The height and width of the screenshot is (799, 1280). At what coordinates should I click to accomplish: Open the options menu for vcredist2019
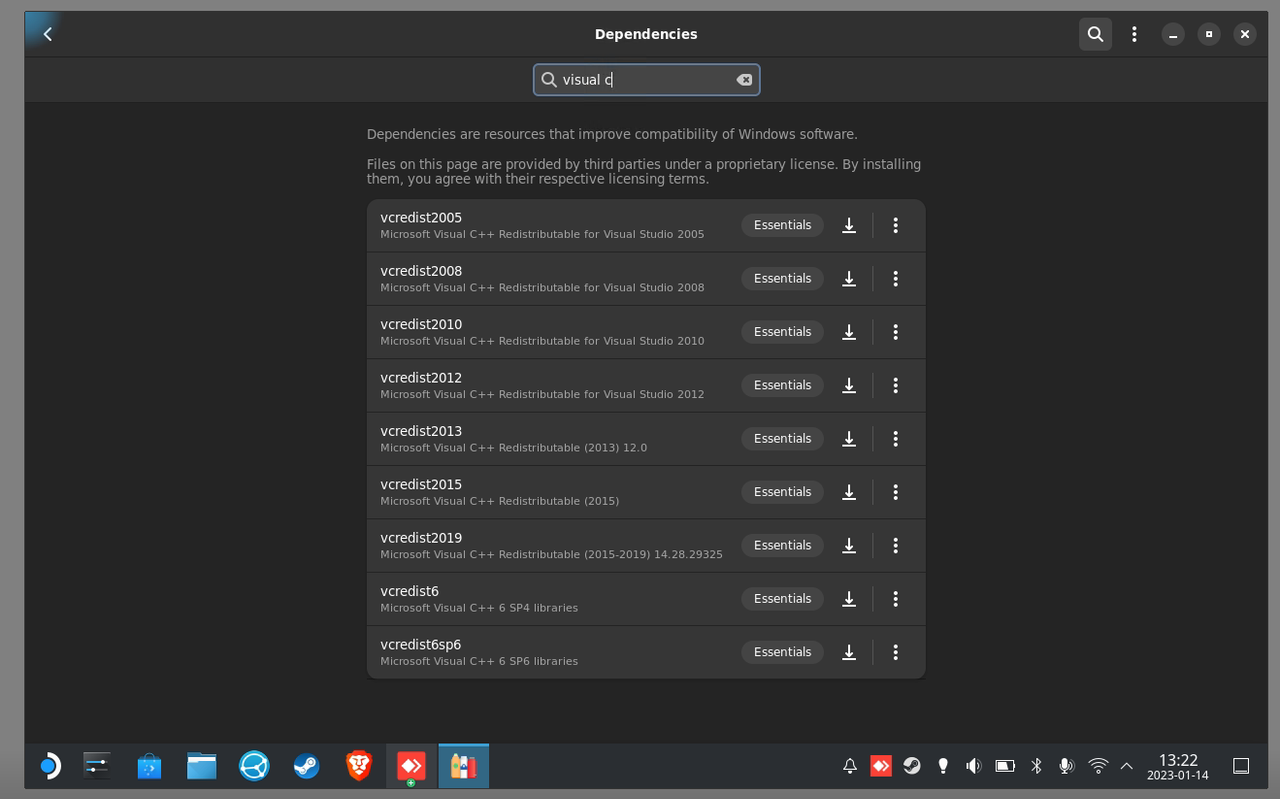point(896,545)
